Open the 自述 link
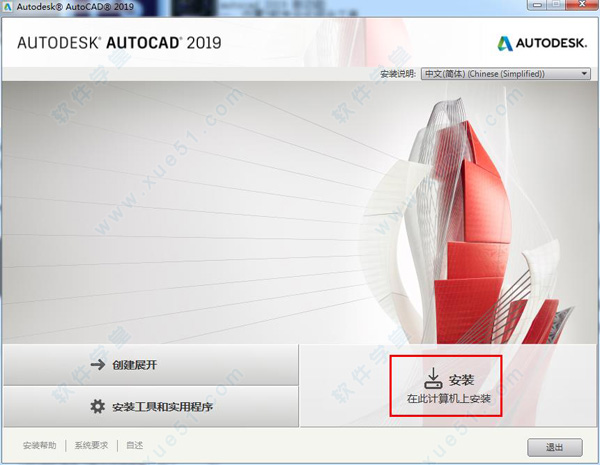This screenshot has height=465, width=600. 134,445
